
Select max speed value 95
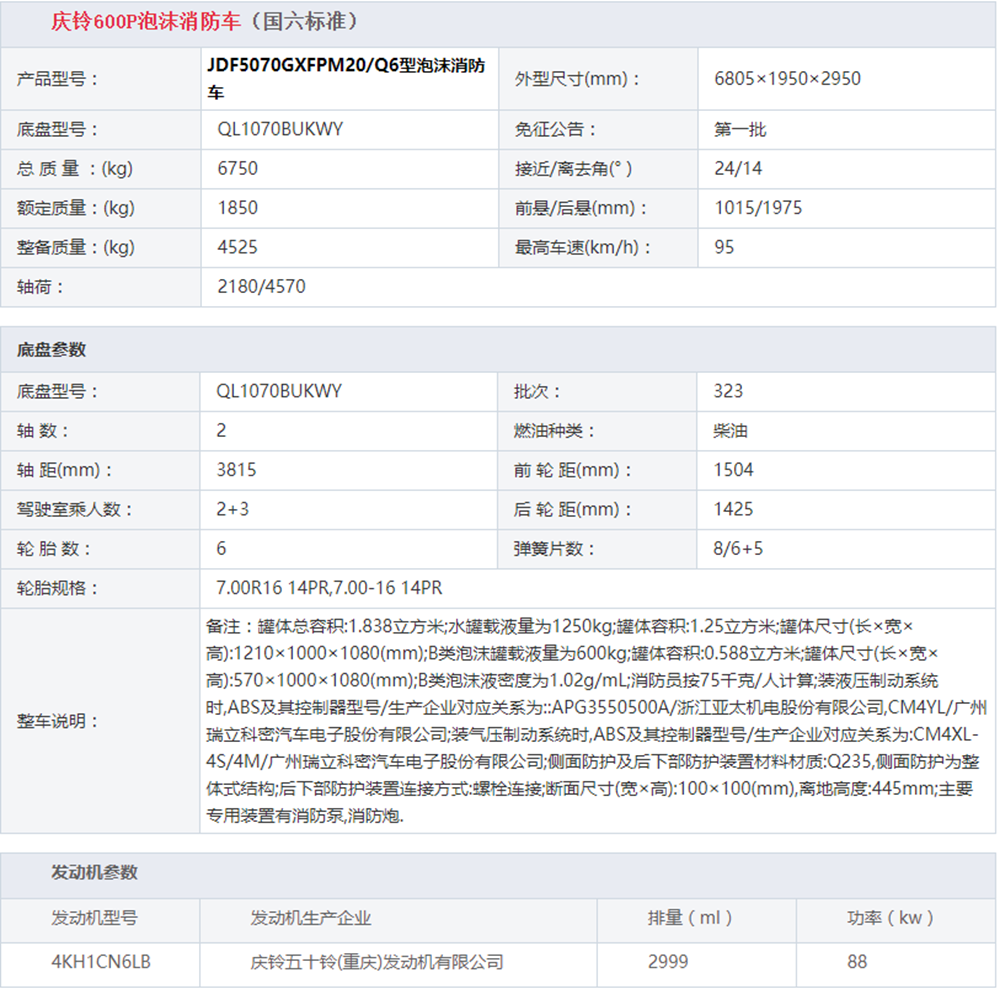tap(724, 247)
